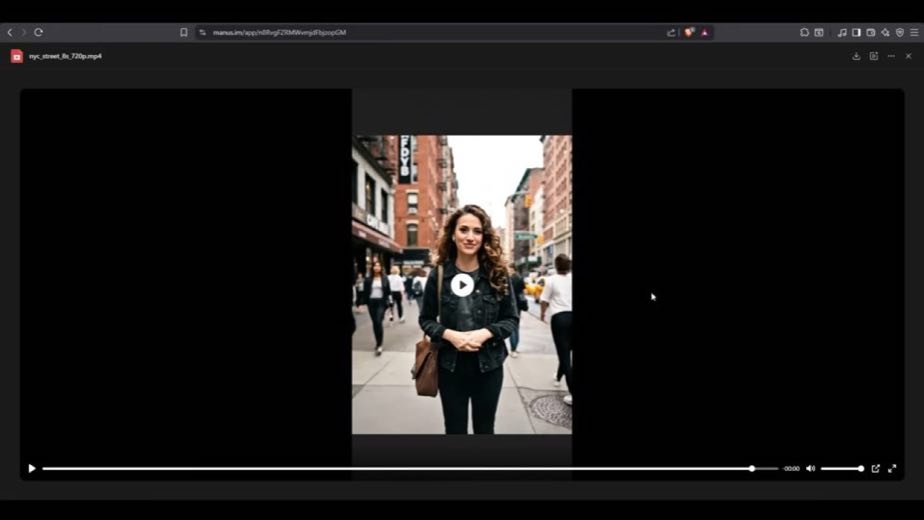The width and height of the screenshot is (924, 520).
Task: Pop out the video player
Action: (876, 469)
